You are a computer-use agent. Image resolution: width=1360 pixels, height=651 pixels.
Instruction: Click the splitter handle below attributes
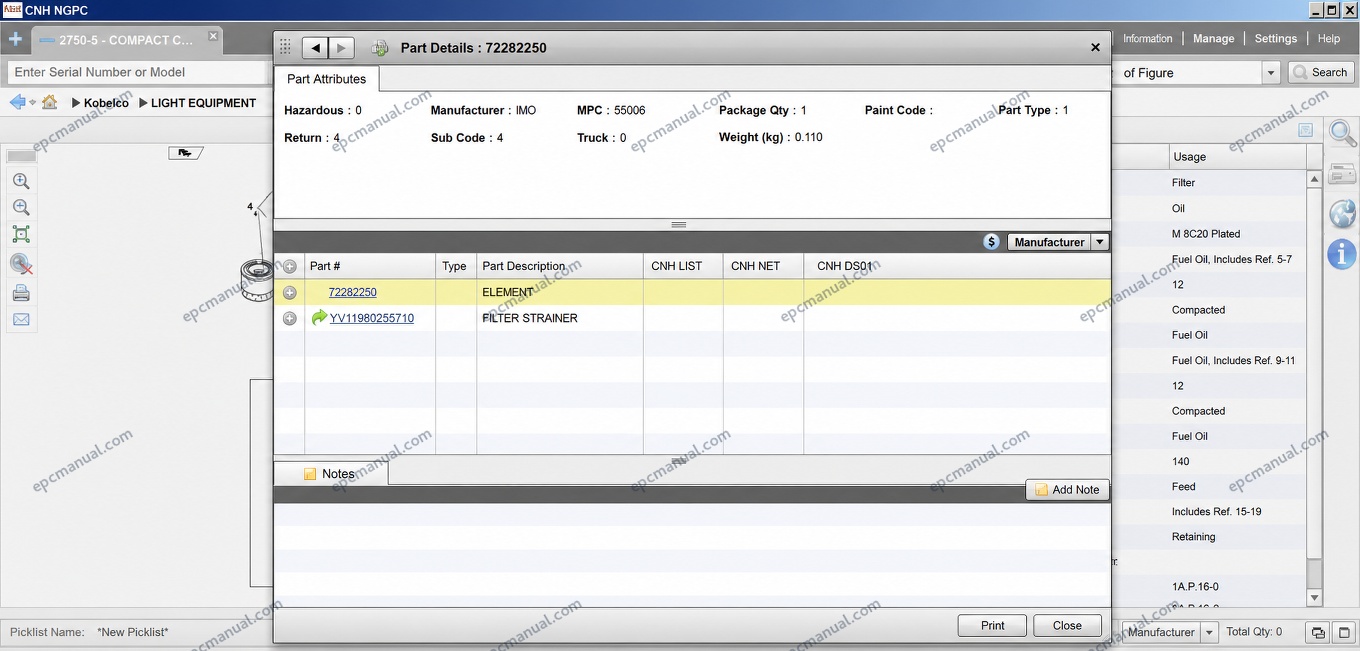[679, 225]
